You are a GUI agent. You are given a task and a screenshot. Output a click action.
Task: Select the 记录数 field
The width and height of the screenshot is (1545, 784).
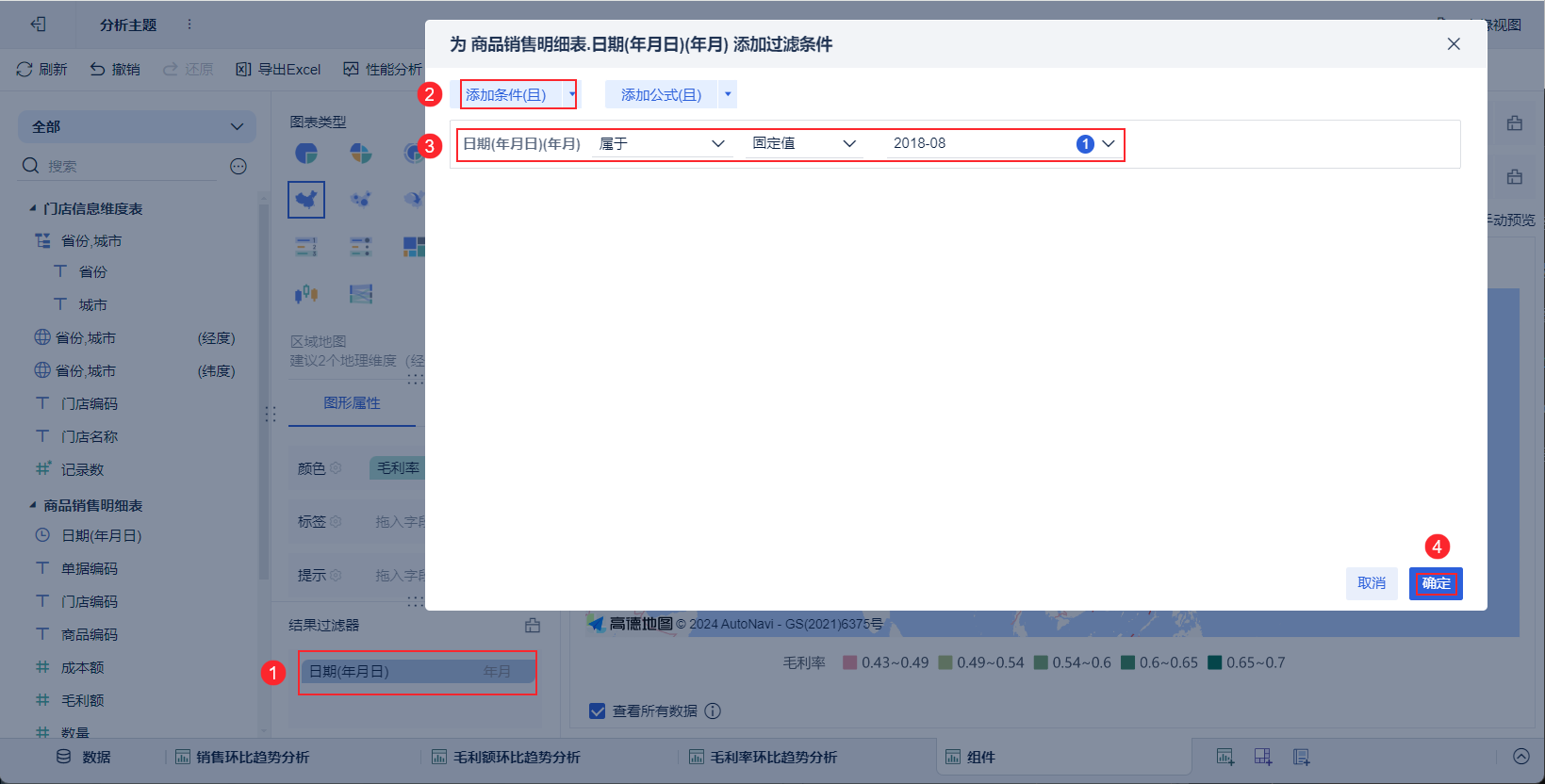(82, 469)
